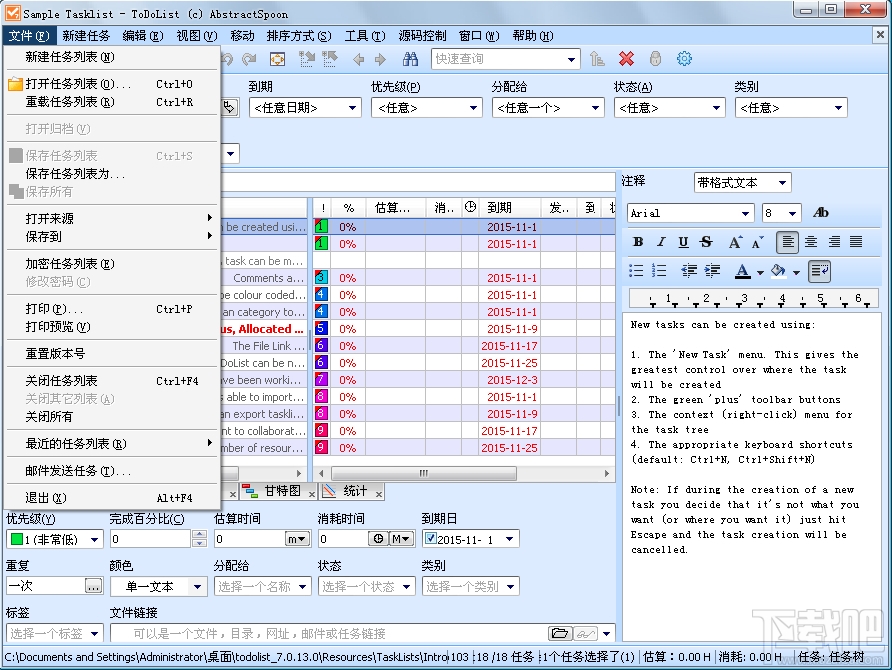
Task: Open the text color picker arrow
Action: 760,272
